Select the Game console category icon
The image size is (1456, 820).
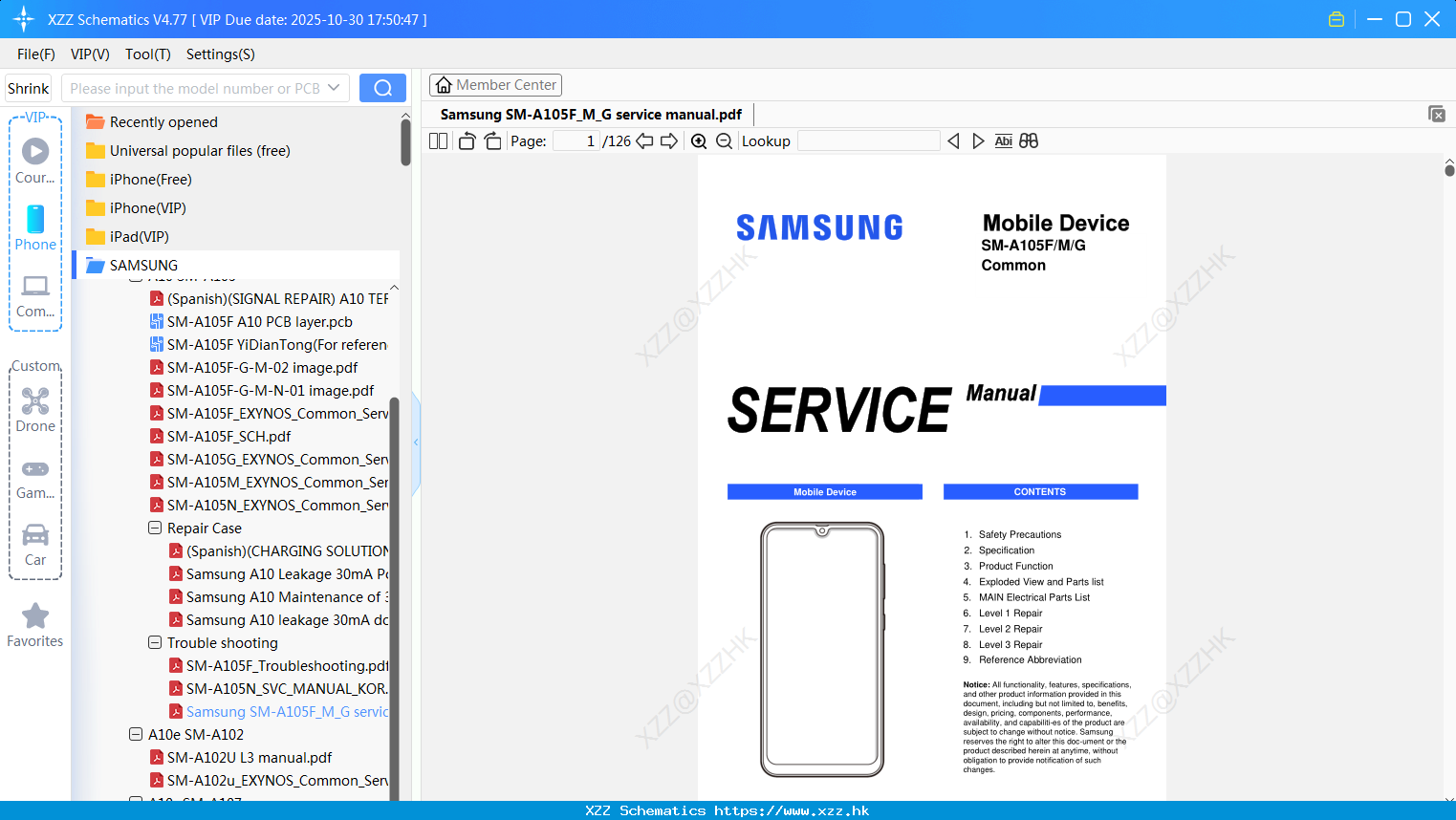click(35, 479)
